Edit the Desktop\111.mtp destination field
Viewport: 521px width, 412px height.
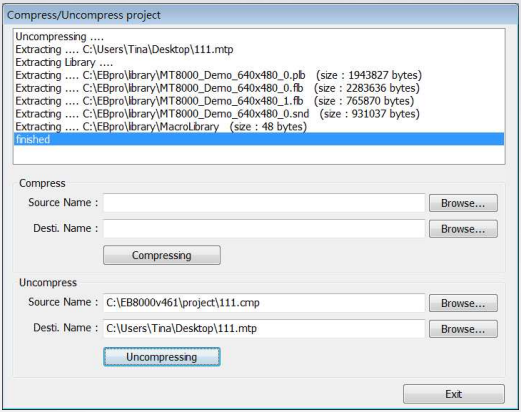pyautogui.click(x=264, y=329)
